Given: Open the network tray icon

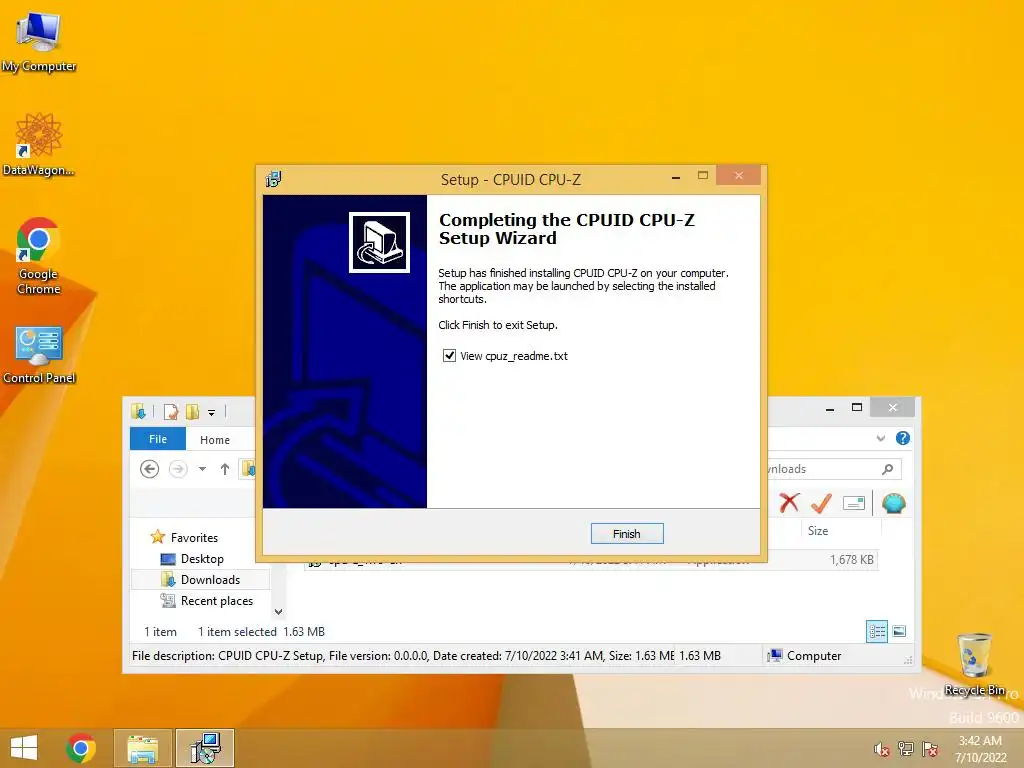Looking at the screenshot, I should (906, 749).
